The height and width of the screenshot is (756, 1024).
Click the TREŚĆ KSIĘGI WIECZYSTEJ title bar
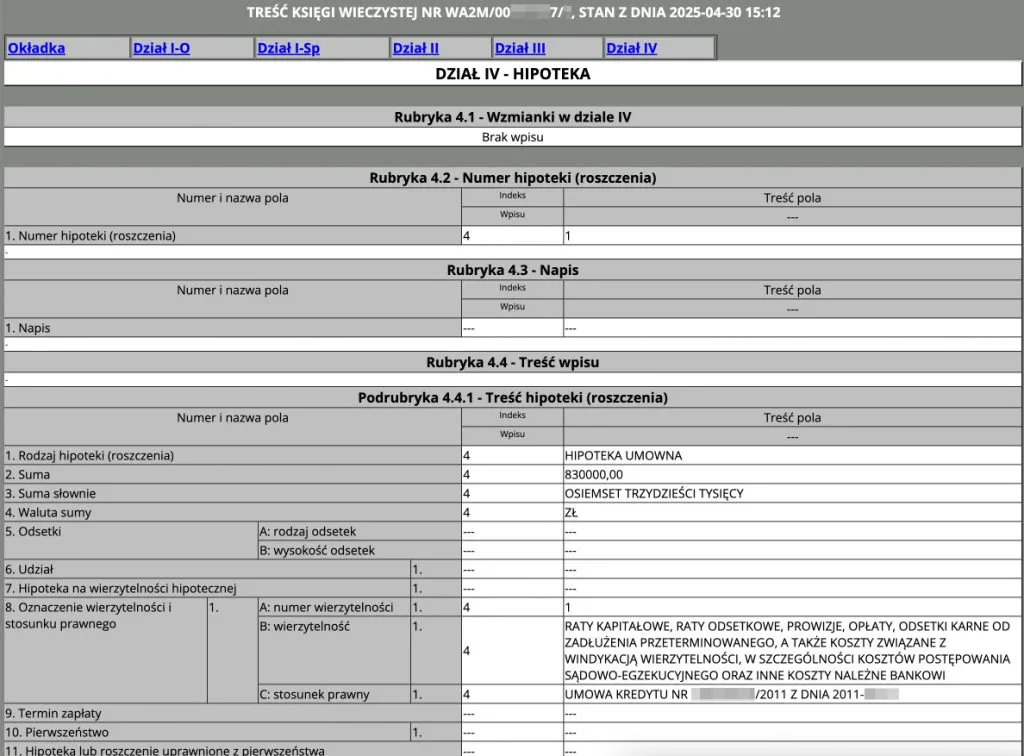(x=512, y=13)
